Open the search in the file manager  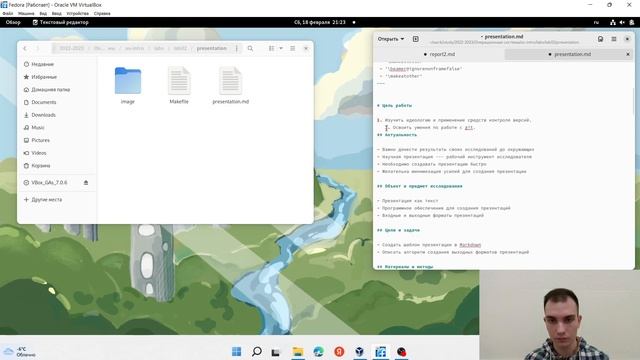tap(250, 49)
